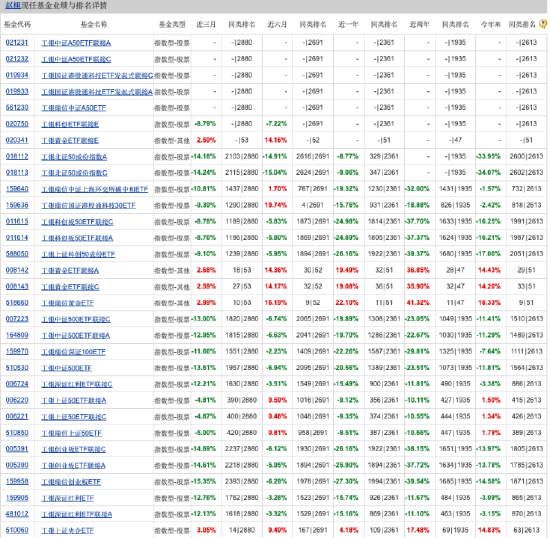Open fund code 007223 link

pyautogui.click(x=17, y=319)
